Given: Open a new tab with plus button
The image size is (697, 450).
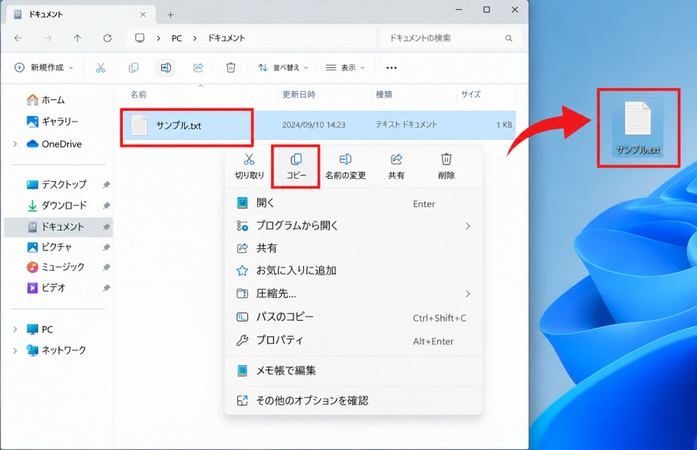Looking at the screenshot, I should pyautogui.click(x=170, y=15).
